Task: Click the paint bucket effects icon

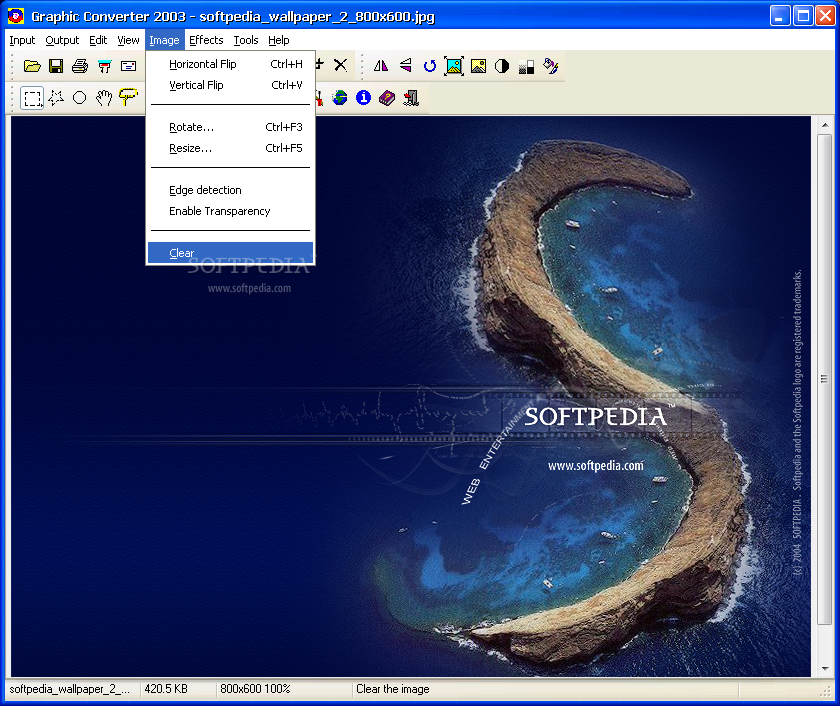Action: tap(551, 66)
